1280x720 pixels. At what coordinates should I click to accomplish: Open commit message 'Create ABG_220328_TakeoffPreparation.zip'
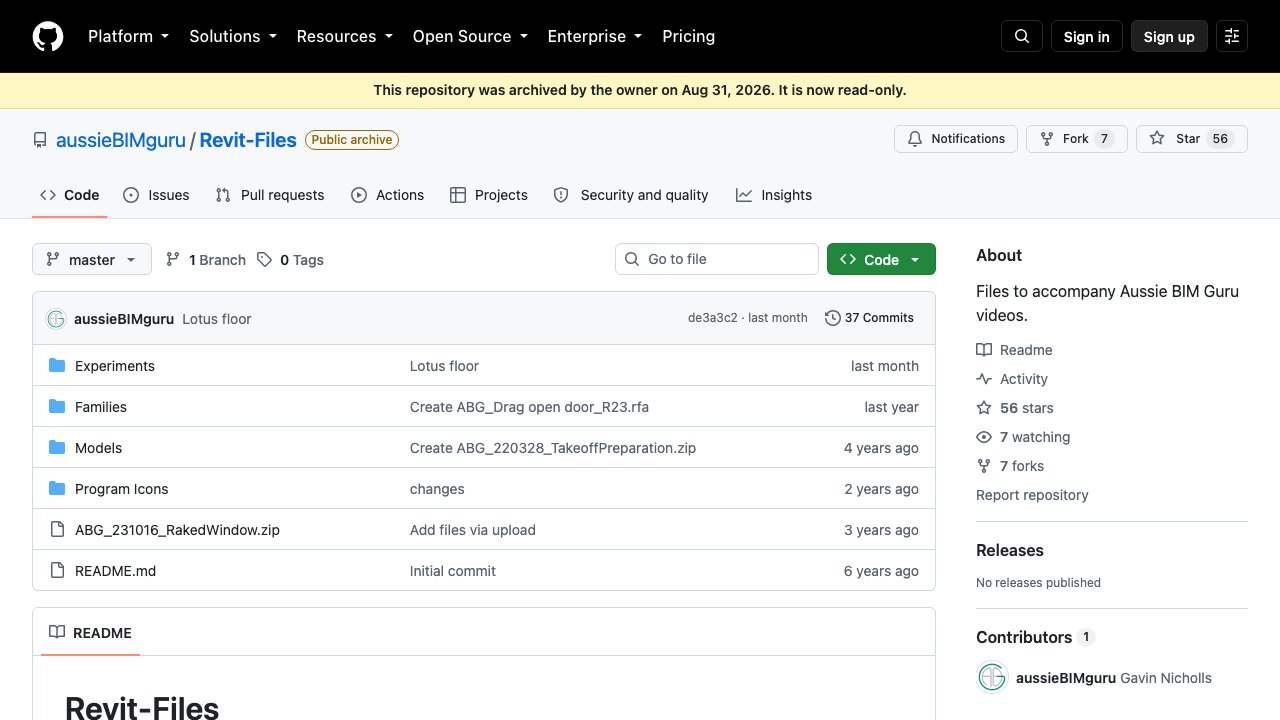point(553,448)
